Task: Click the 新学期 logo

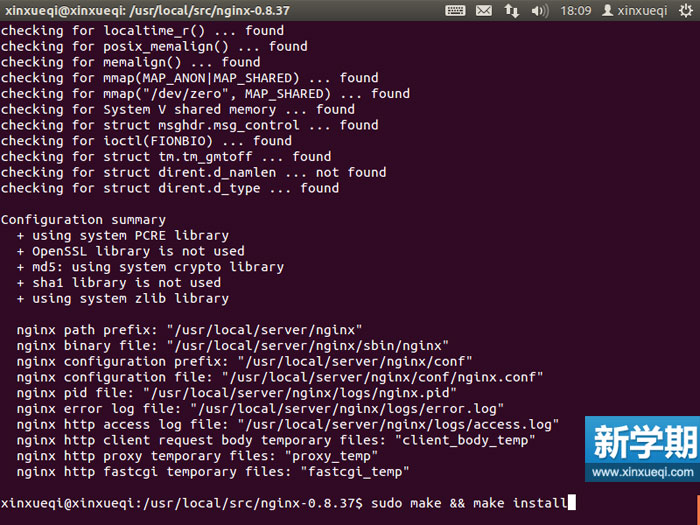Action: (642, 441)
